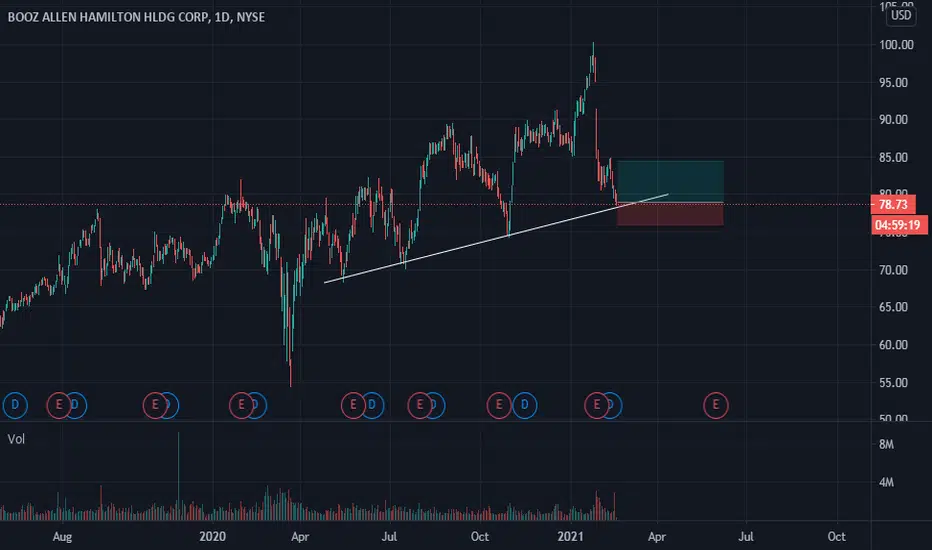Open the earnings marker beside the 2021 label
The width and height of the screenshot is (932, 550).
597,406
